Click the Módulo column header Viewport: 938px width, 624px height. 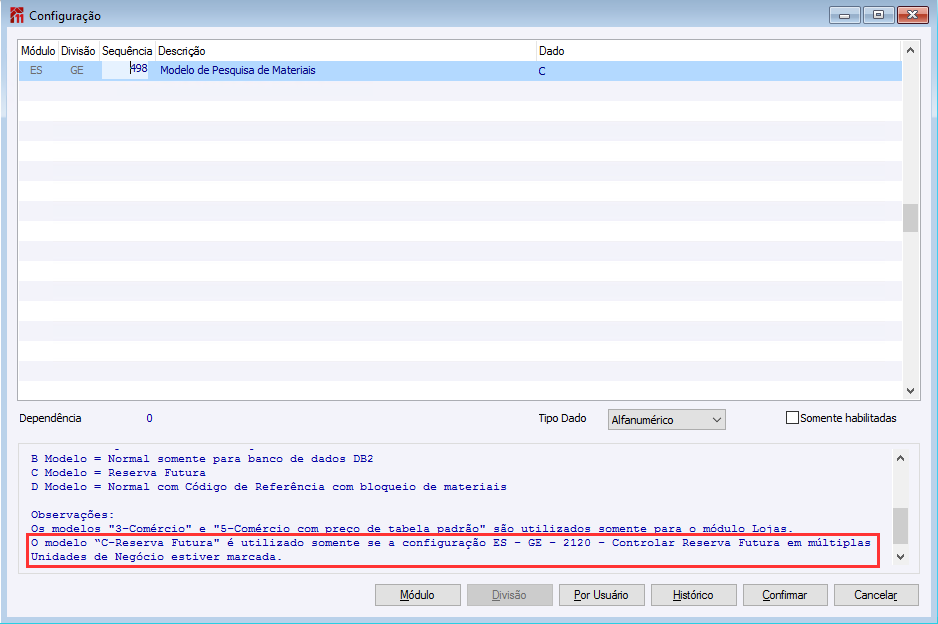pos(38,51)
